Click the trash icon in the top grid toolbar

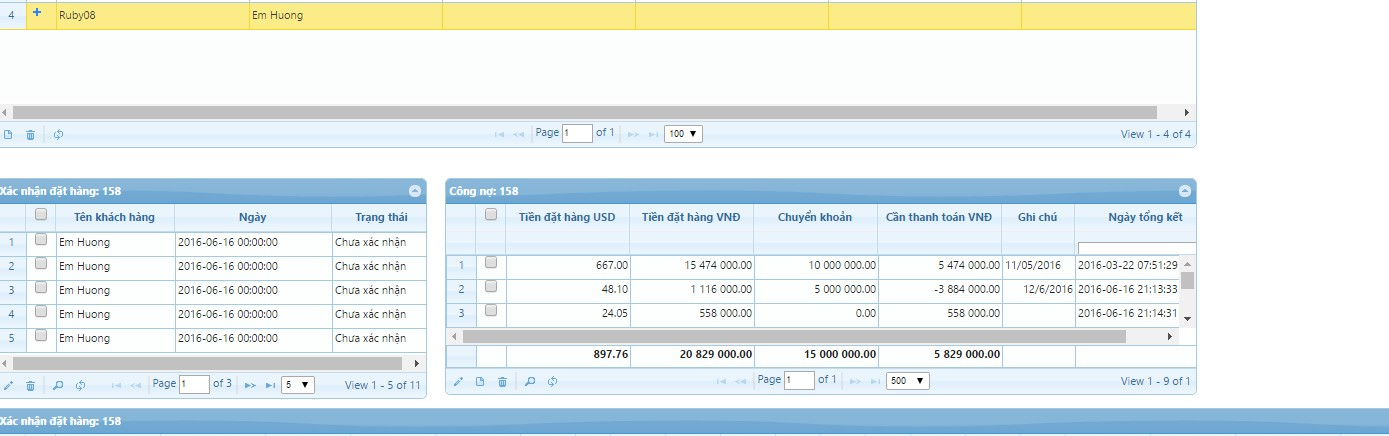click(x=30, y=134)
